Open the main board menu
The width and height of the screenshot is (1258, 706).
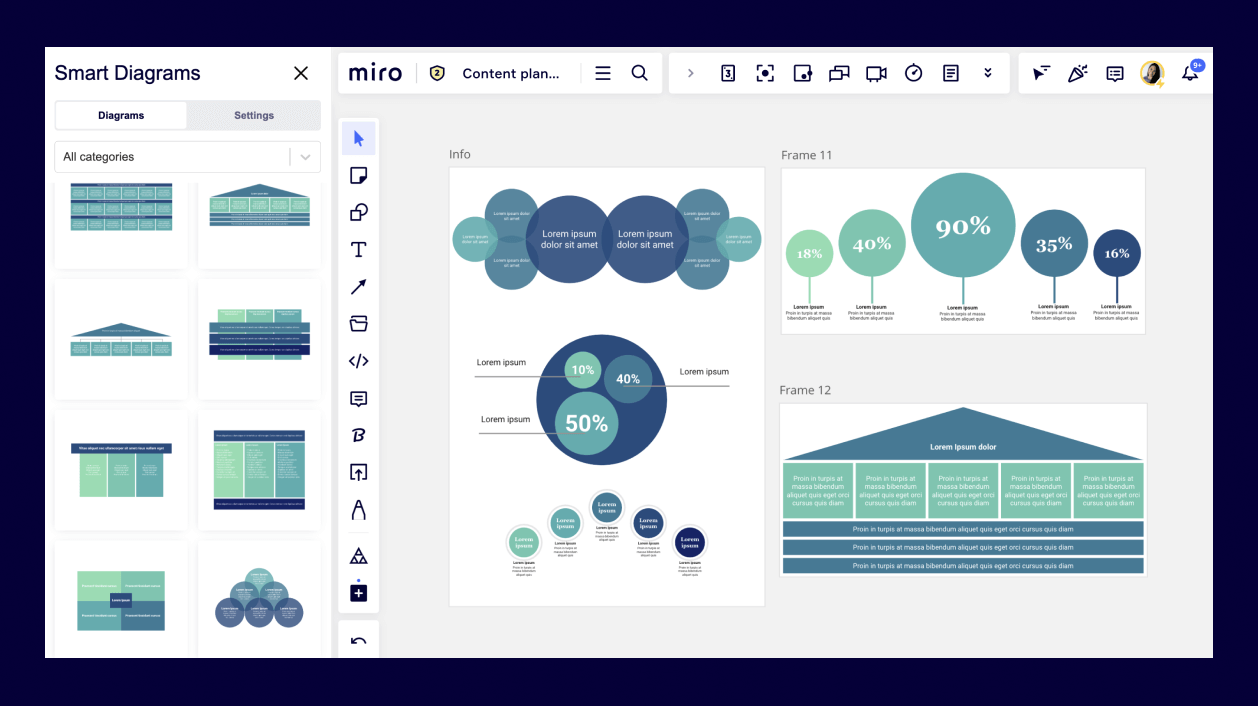pos(602,72)
